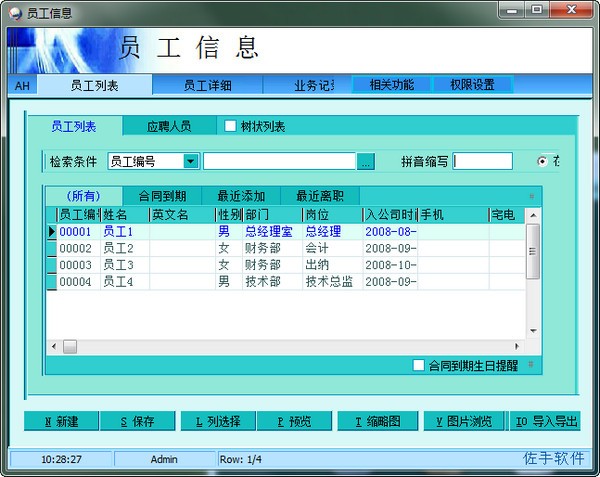This screenshot has height=477, width=600.
Task: Click the grip icon beside the birthday reminder checkbox
Action: tap(531, 365)
